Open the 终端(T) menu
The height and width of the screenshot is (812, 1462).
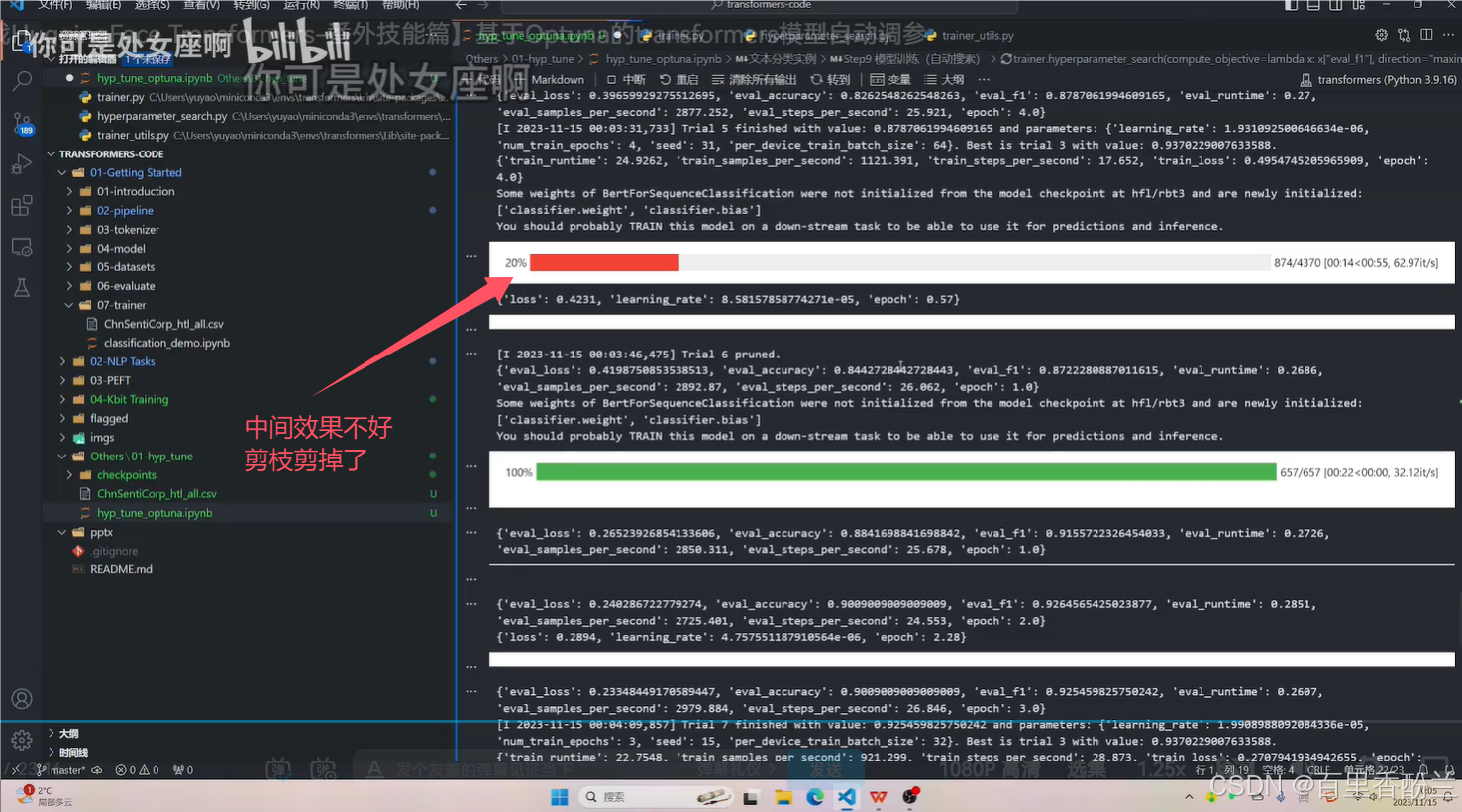point(351,5)
